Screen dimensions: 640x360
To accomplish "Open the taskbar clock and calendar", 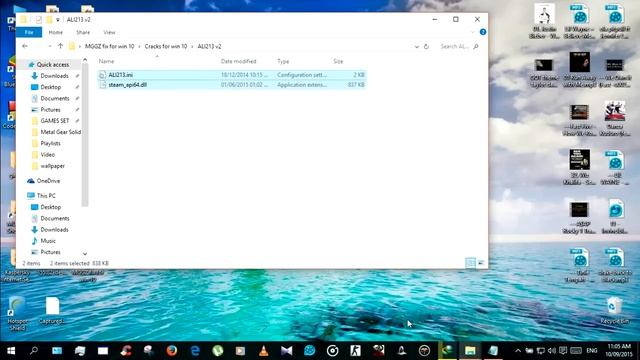I will 620,351.
